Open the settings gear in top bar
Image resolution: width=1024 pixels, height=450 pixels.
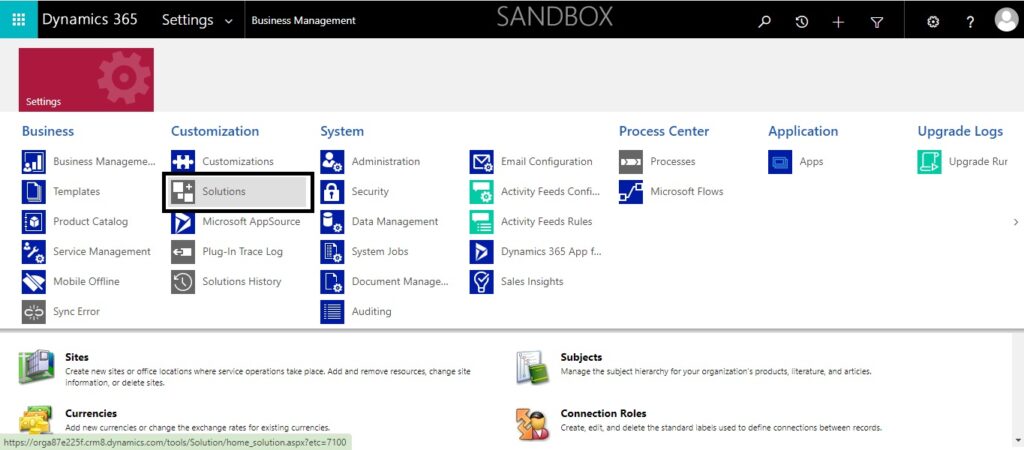933,21
